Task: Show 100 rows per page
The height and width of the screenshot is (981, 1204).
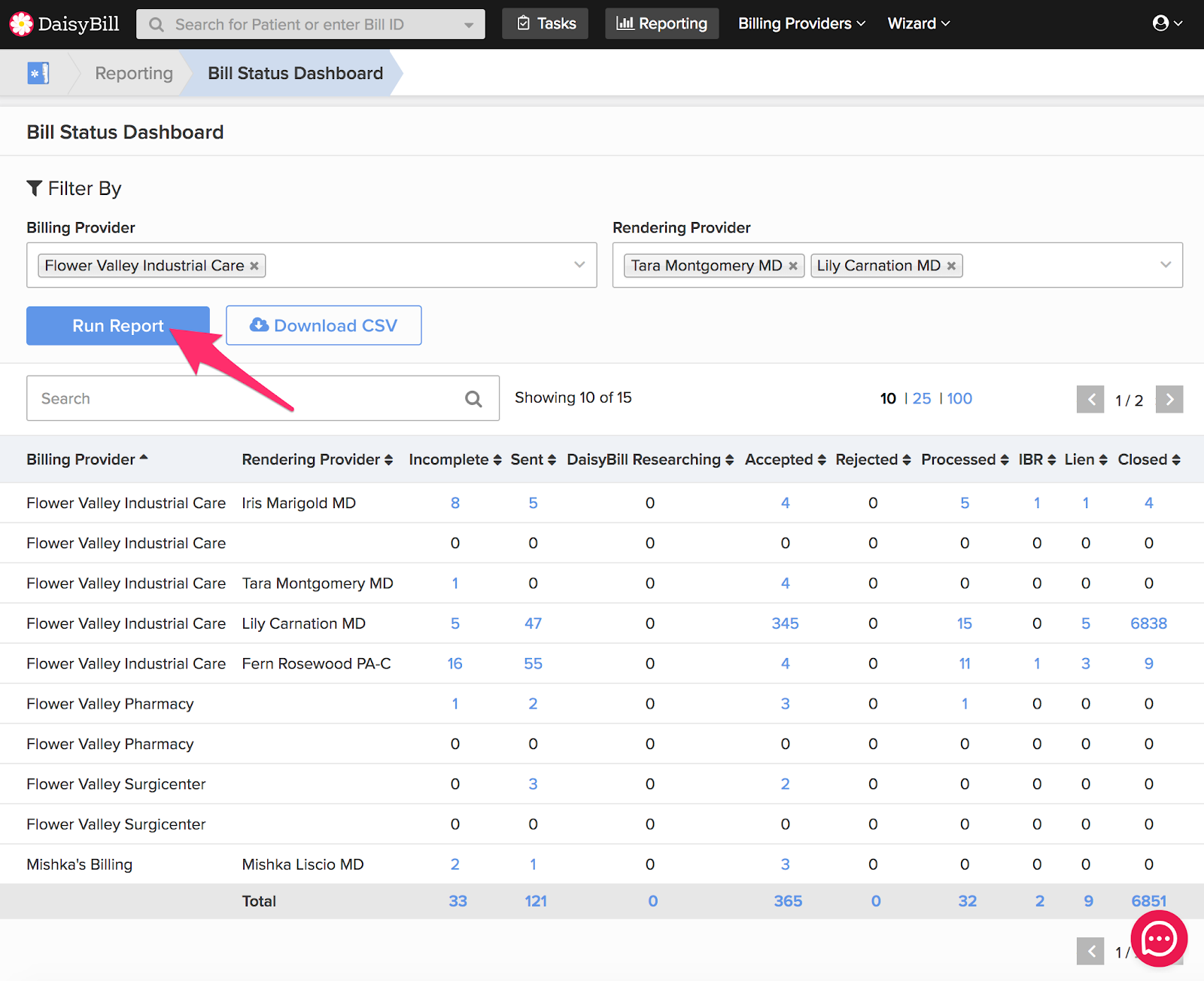Action: point(959,398)
